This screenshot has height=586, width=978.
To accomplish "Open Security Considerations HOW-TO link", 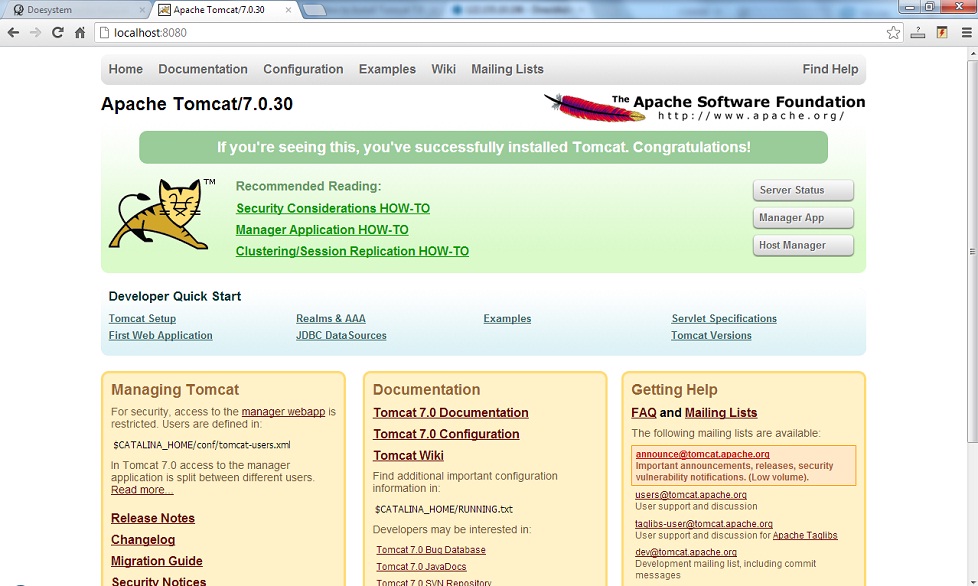I will [333, 208].
